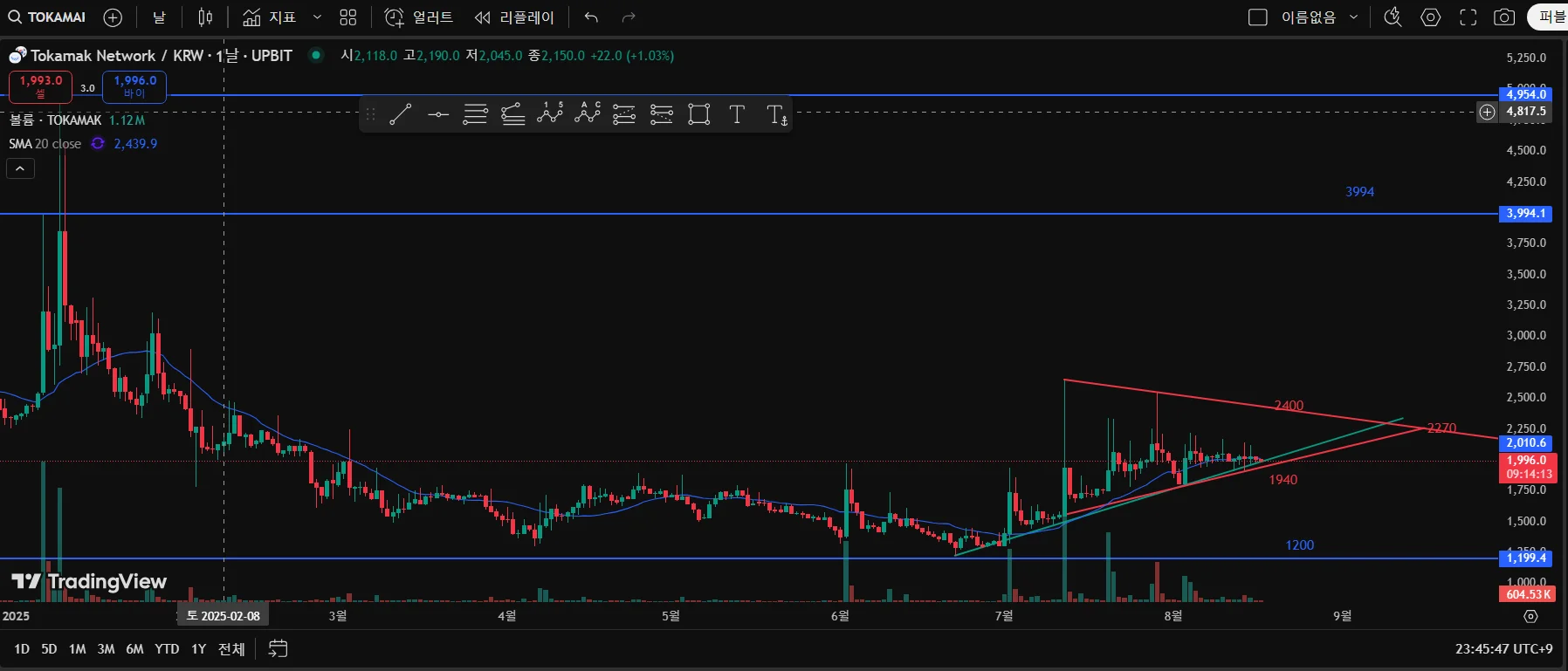Expand the layout management chevron
The image size is (1568, 671).
(x=1354, y=17)
